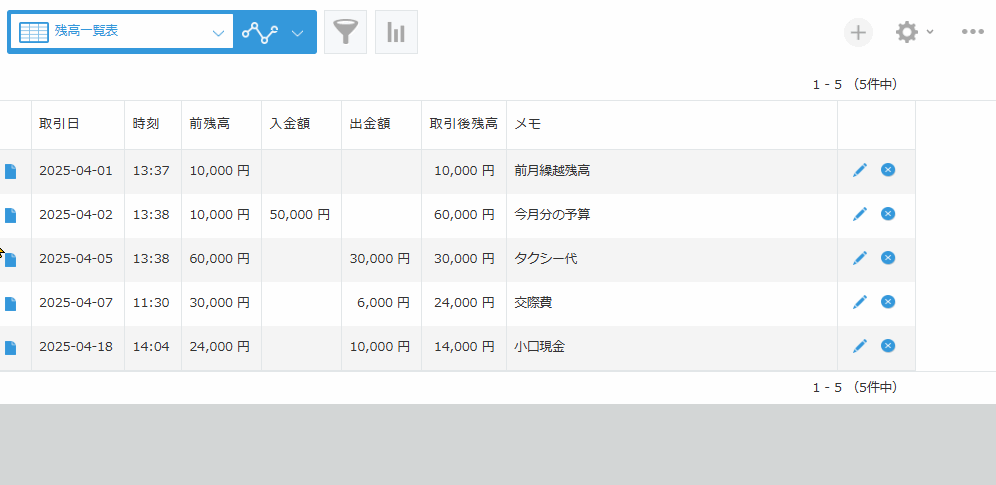The image size is (996, 485).
Task: Open the filter funnel icon
Action: tap(345, 32)
